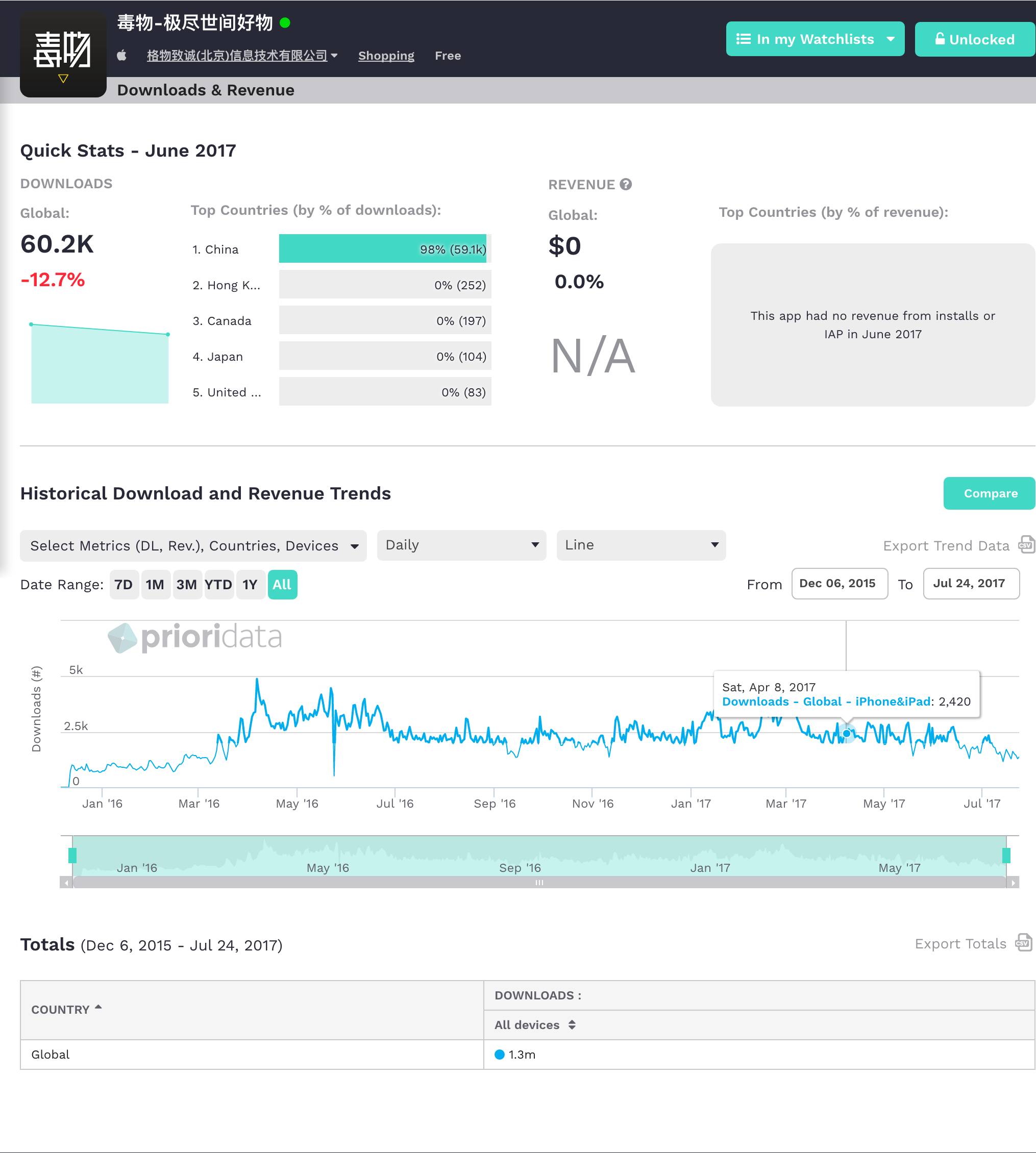Select the 7D date range
The width and height of the screenshot is (1036, 1153).
pyautogui.click(x=124, y=585)
